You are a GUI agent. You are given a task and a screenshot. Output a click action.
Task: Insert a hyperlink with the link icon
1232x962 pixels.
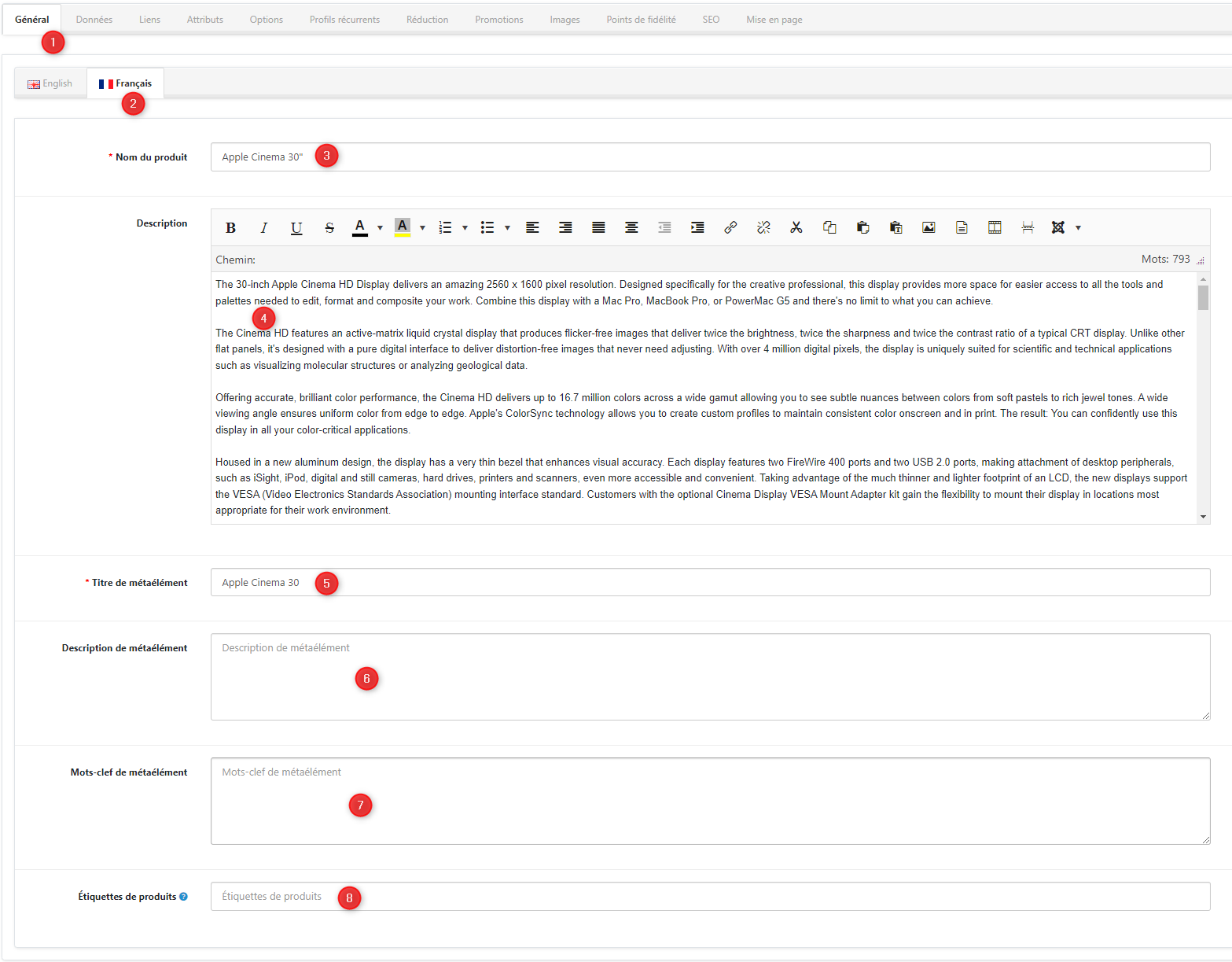(x=730, y=228)
